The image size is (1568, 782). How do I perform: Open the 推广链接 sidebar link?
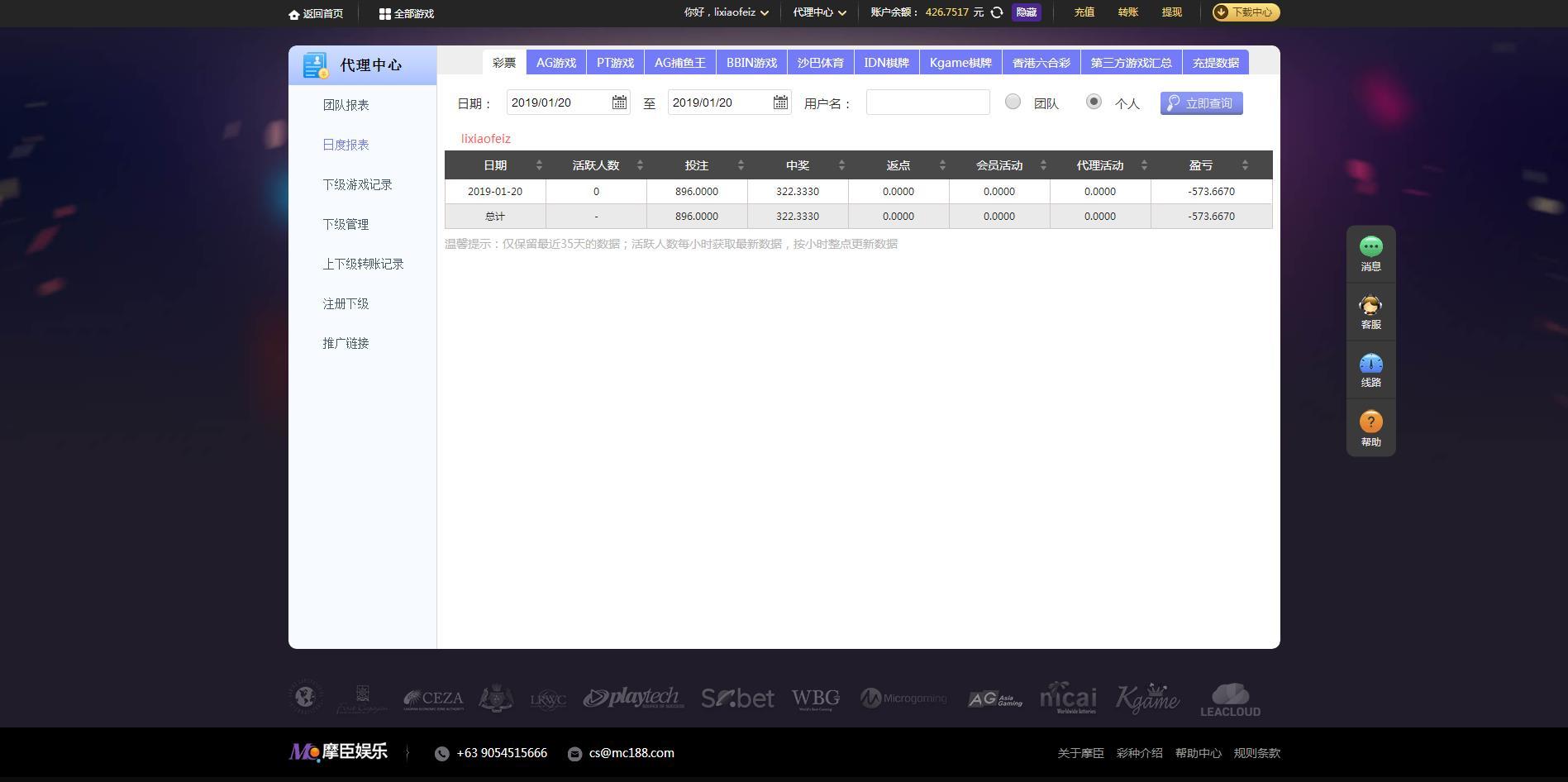(346, 342)
